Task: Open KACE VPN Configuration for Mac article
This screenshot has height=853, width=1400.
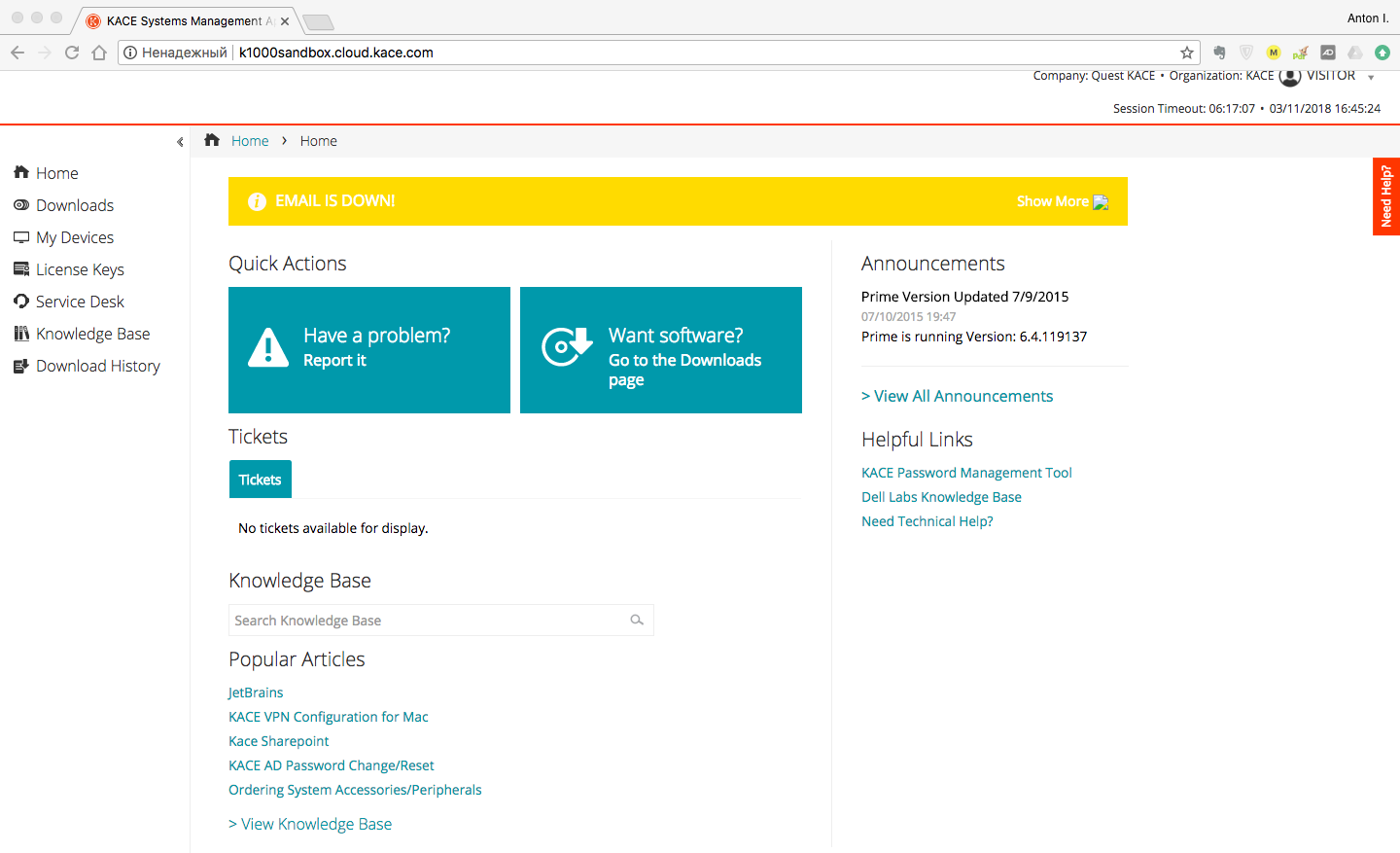Action: tap(329, 717)
